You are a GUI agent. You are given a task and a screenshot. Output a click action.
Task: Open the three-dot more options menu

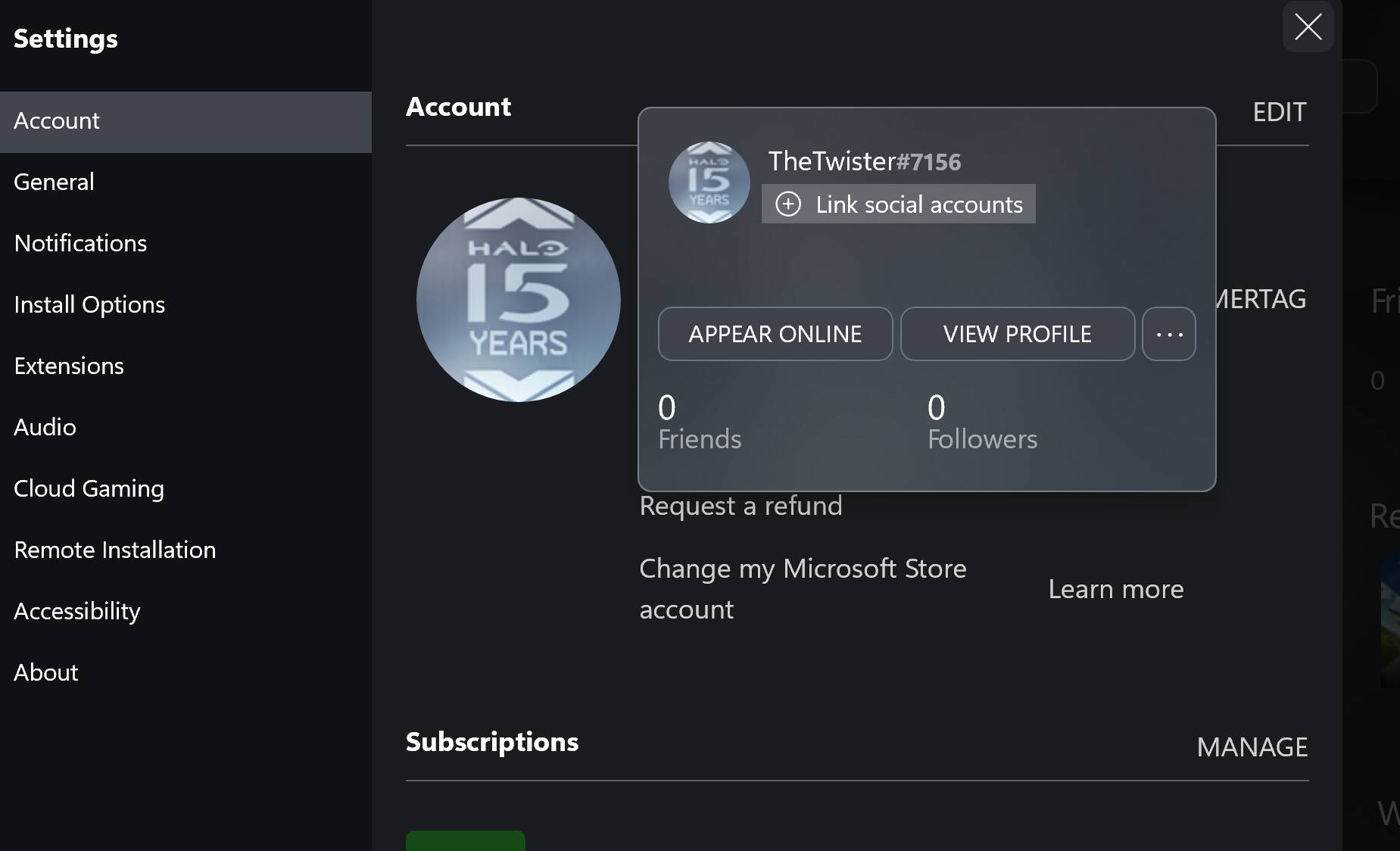1168,334
